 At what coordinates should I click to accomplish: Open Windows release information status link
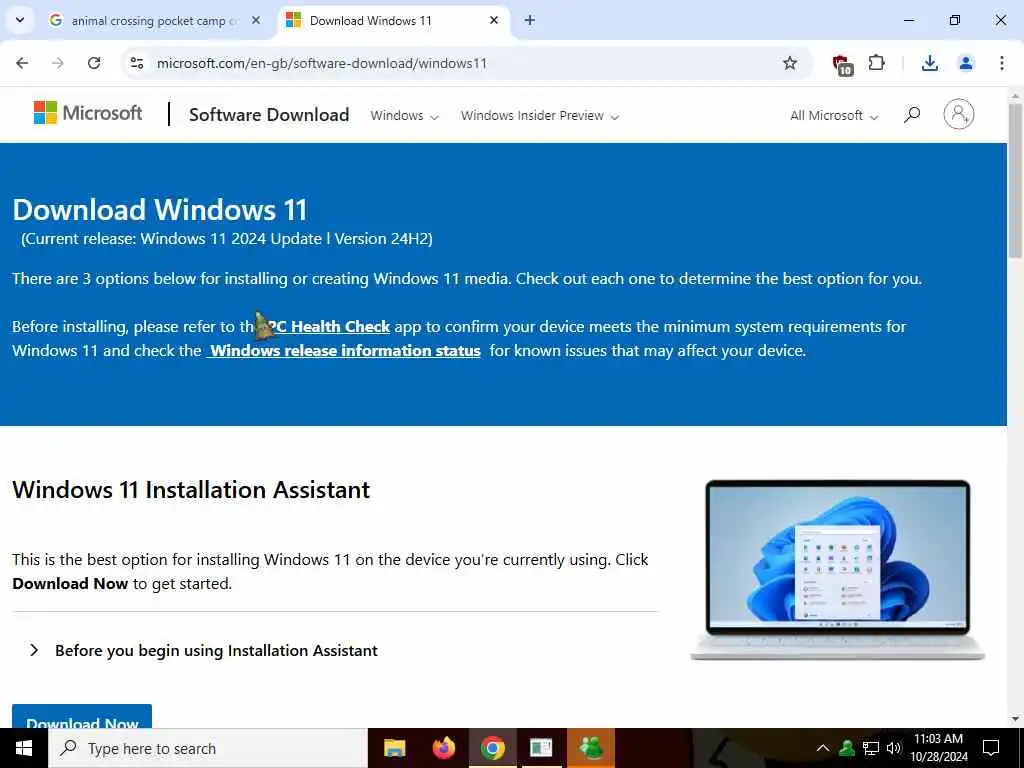coord(344,351)
